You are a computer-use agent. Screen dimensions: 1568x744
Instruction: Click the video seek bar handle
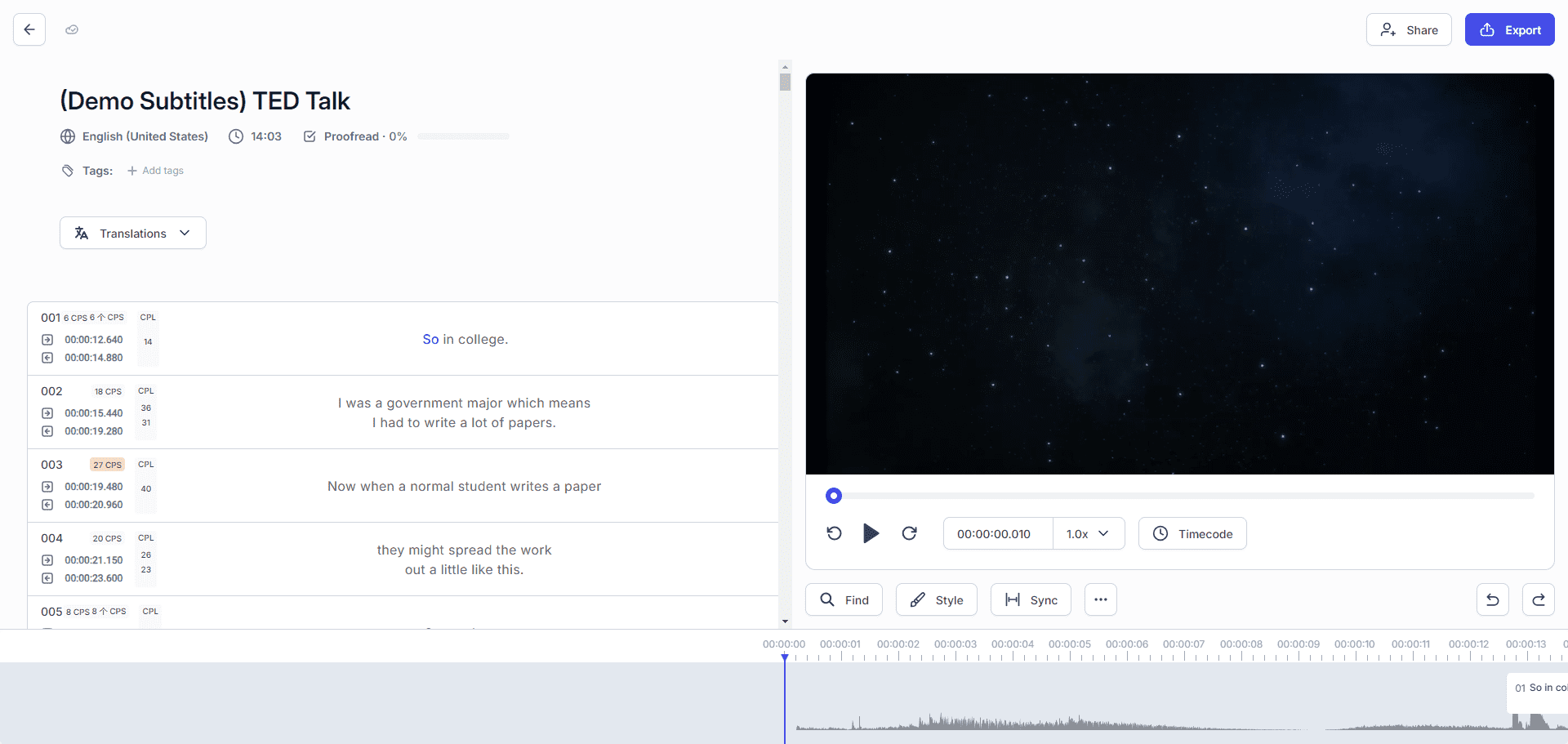pos(833,496)
